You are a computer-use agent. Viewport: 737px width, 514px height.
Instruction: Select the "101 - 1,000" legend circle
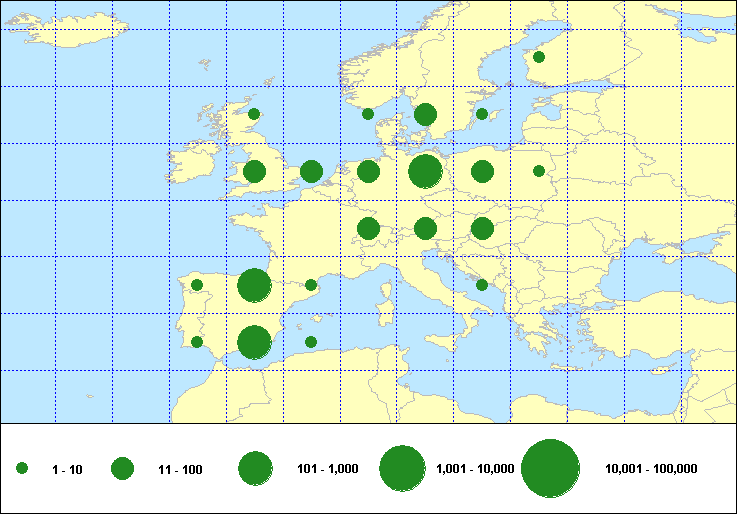(x=255, y=468)
